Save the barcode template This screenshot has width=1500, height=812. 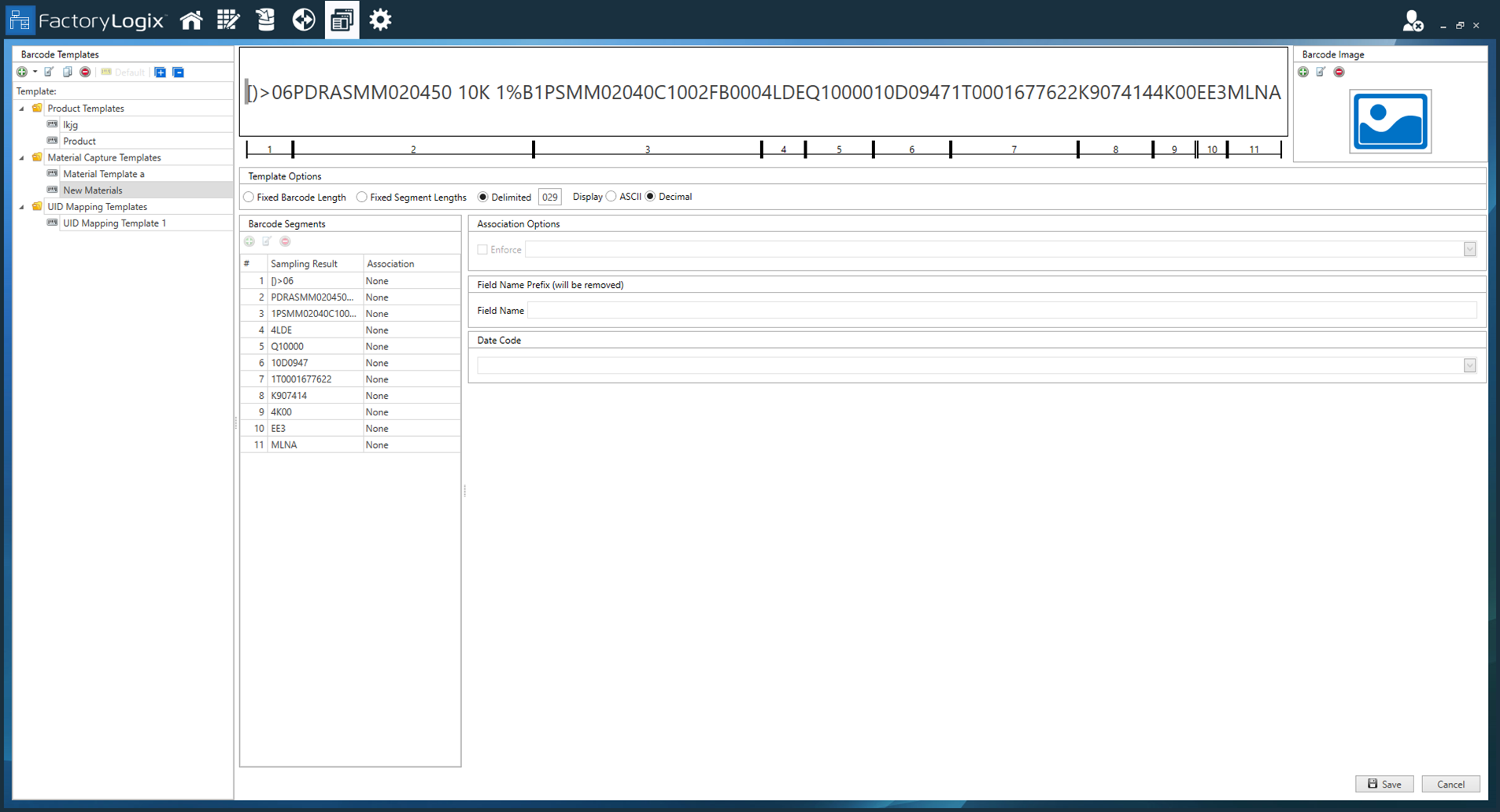tap(1384, 784)
